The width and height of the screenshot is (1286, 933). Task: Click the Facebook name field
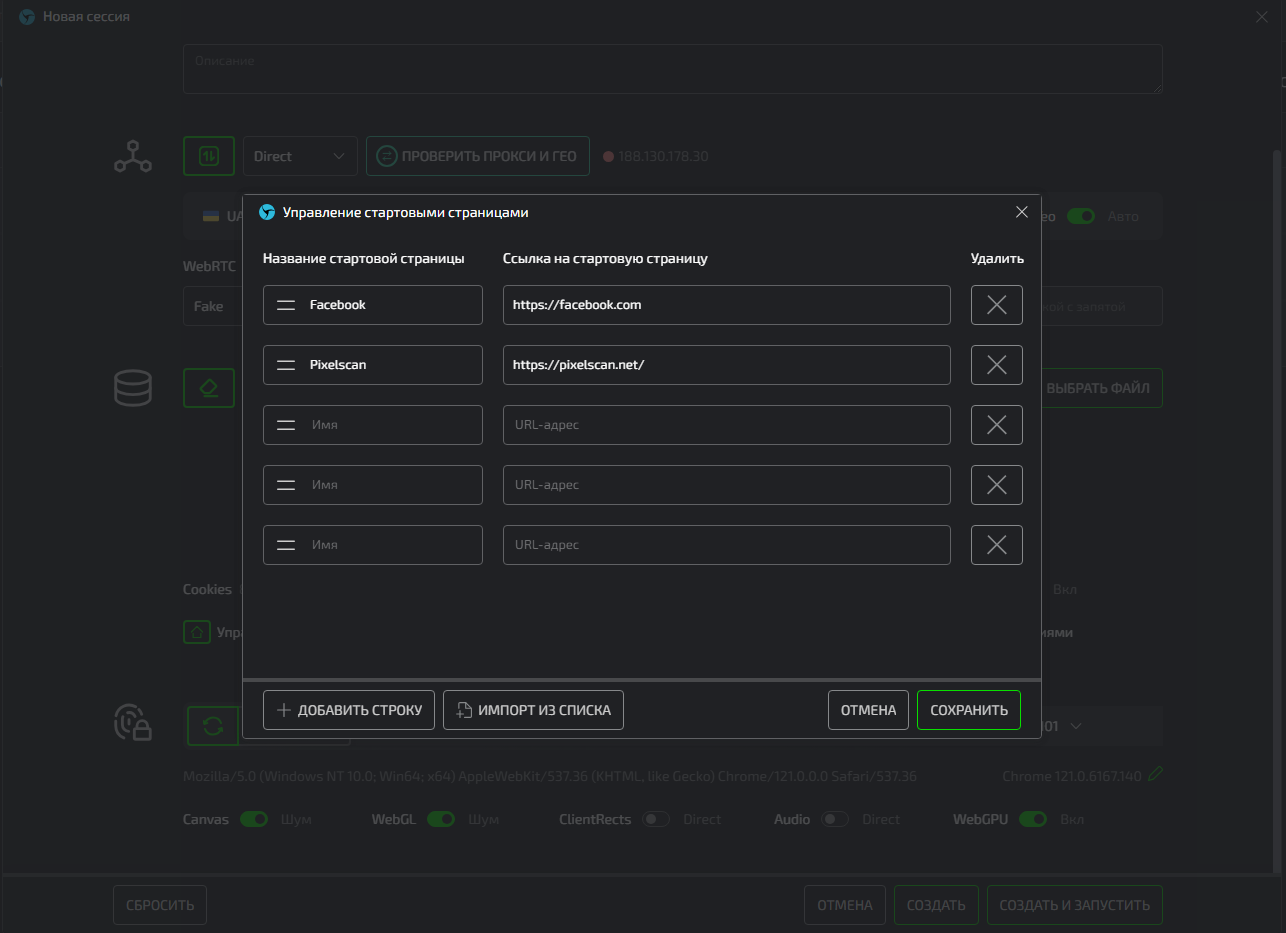(373, 305)
